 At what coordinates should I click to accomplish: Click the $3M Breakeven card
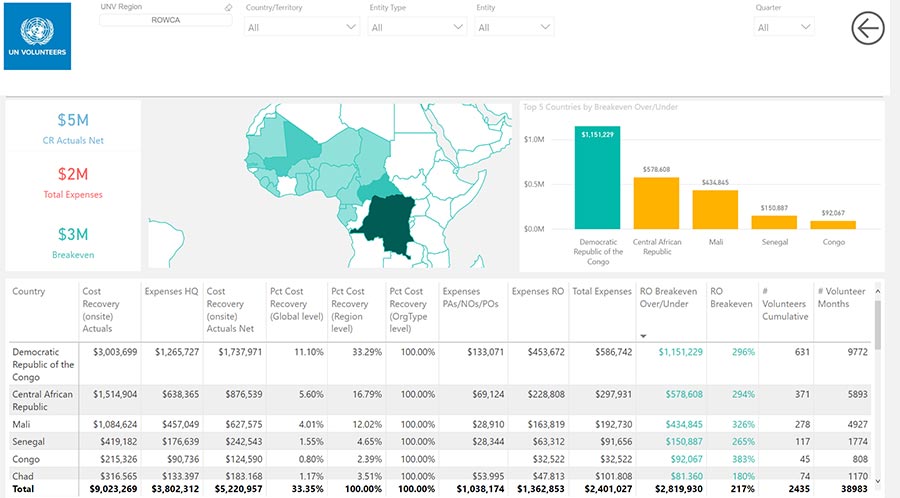[73, 242]
